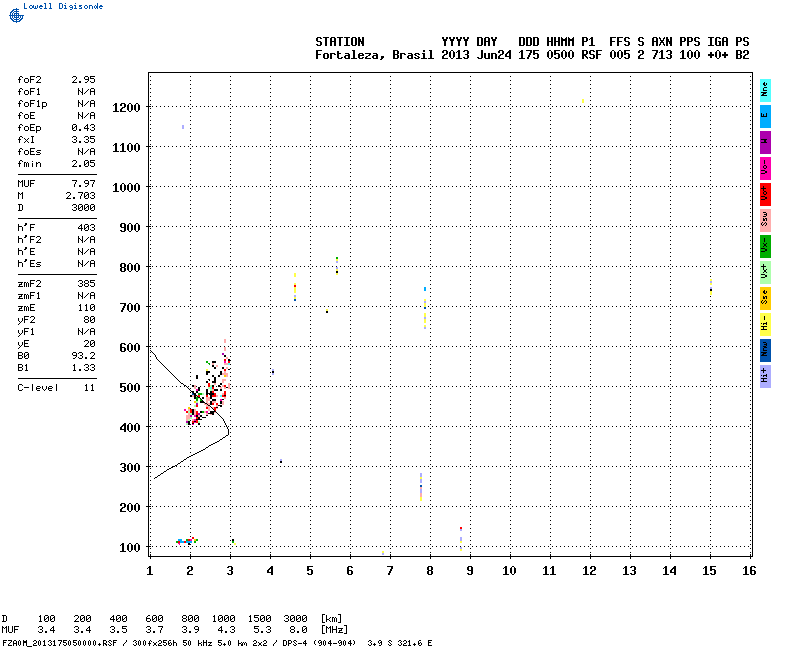Click the Jun24 date in the header

[494, 55]
